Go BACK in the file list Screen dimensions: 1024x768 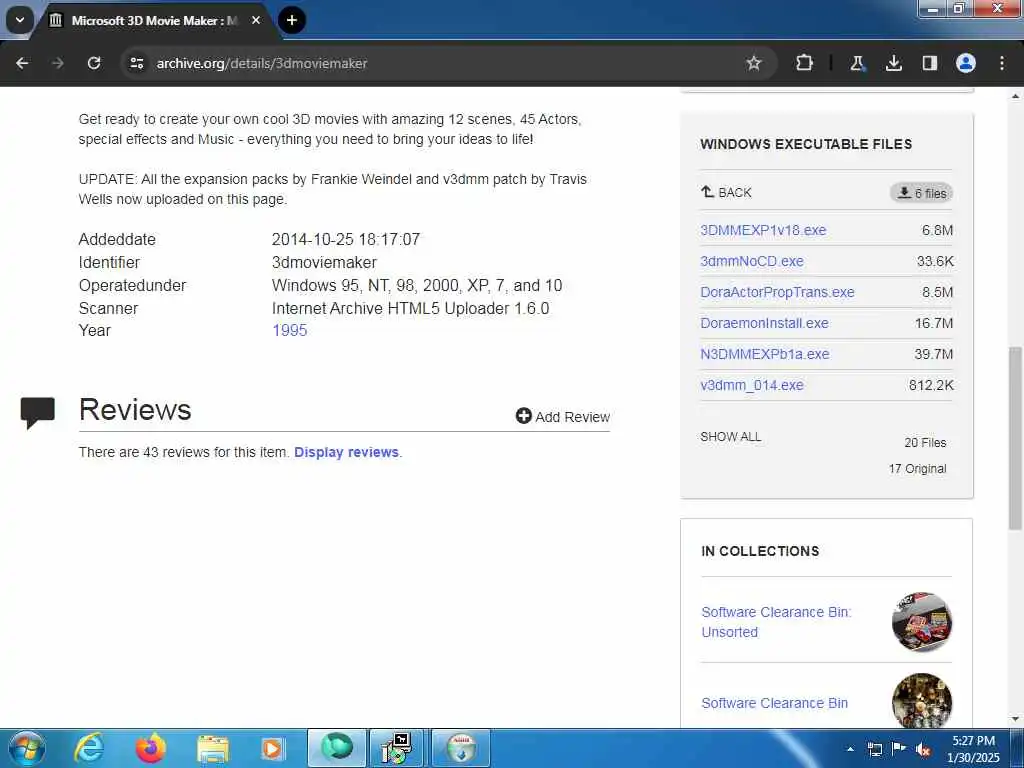726,193
